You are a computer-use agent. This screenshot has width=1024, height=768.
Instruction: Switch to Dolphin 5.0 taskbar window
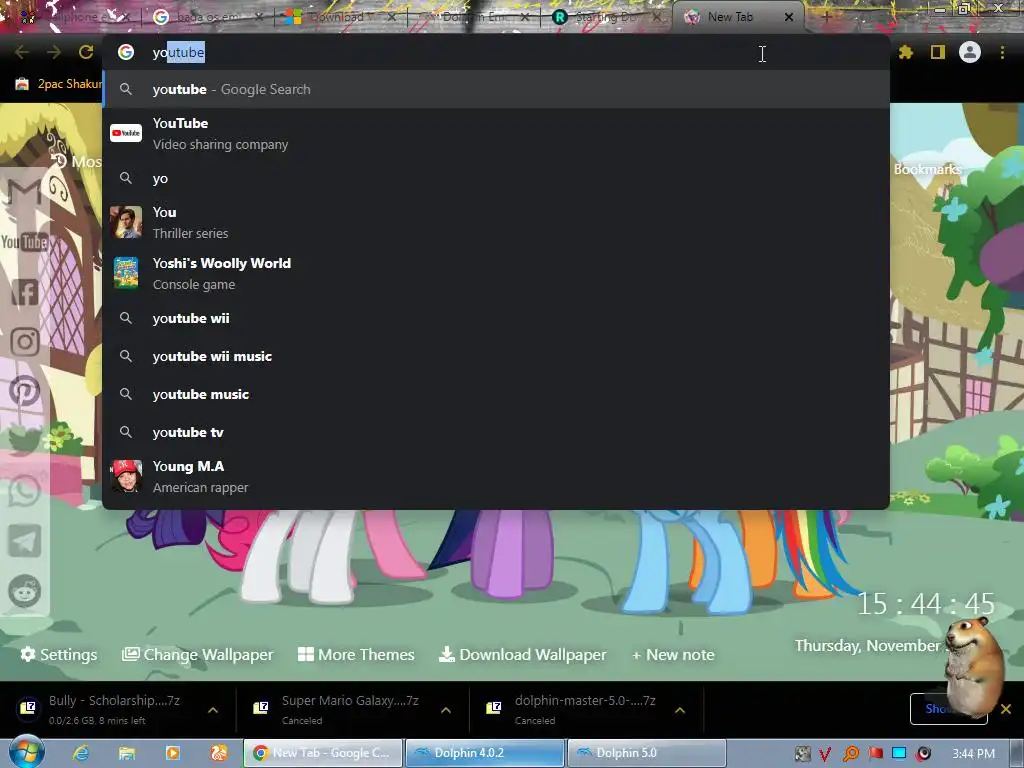(x=647, y=753)
